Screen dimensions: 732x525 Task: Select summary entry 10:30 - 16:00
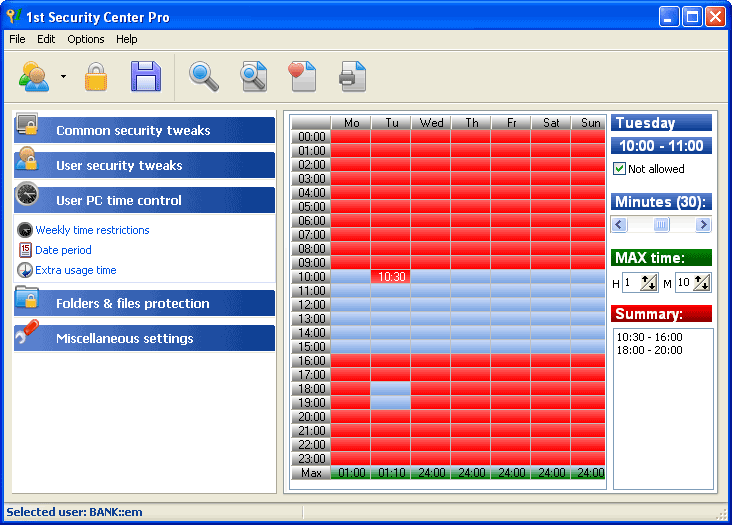coord(649,337)
